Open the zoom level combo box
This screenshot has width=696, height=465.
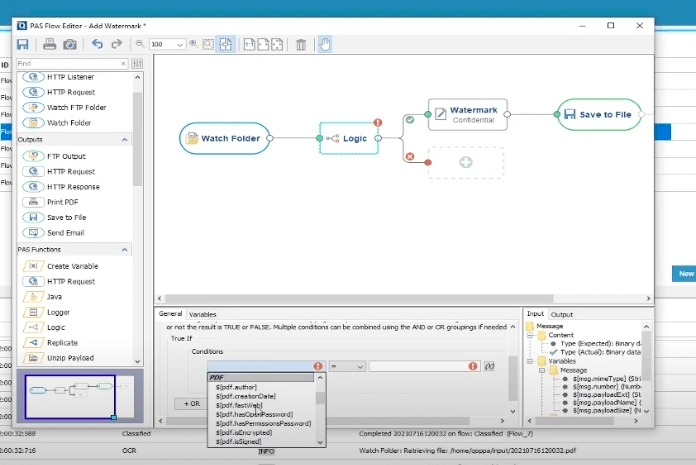point(167,44)
